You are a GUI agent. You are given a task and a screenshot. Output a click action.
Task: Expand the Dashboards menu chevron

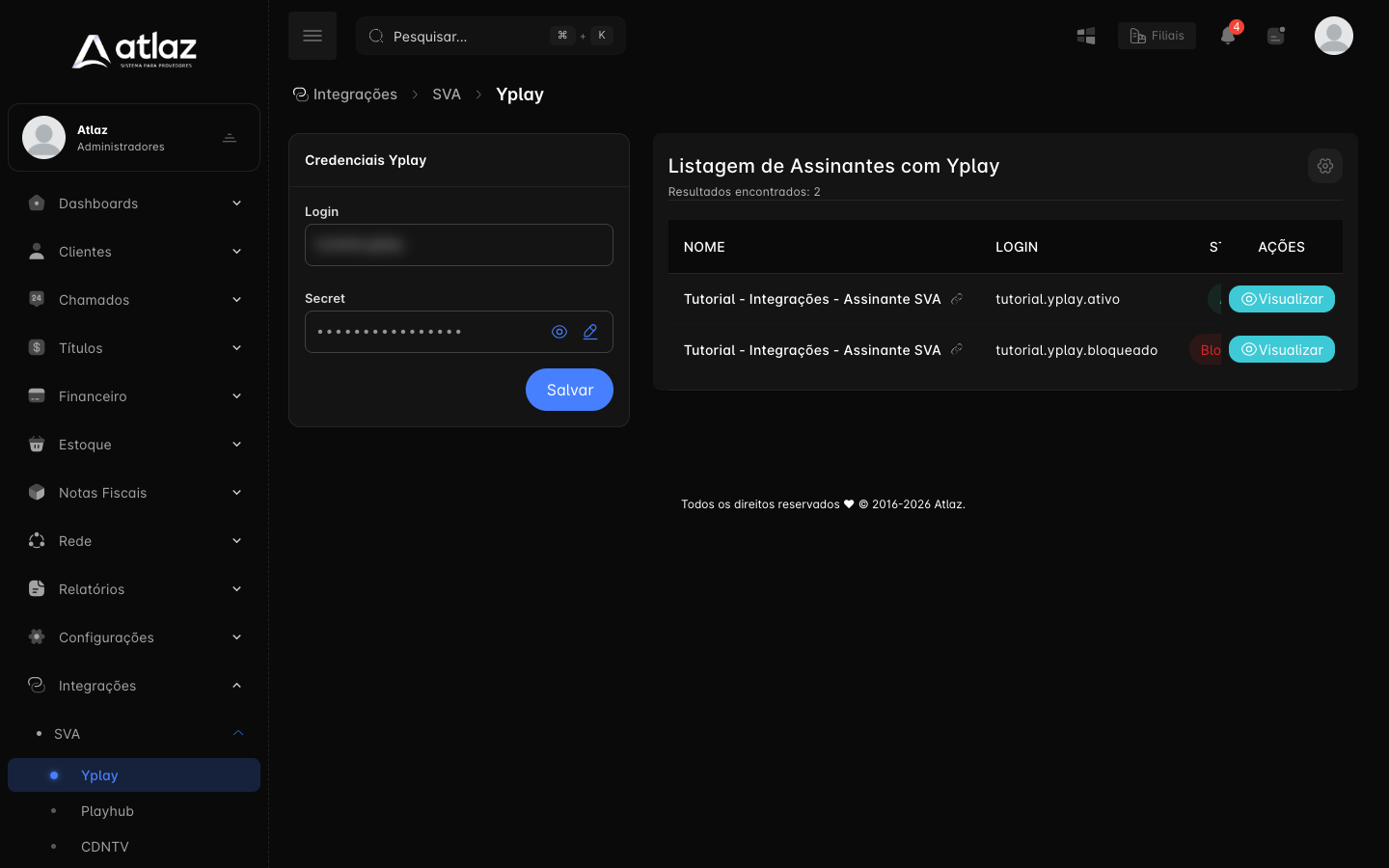pos(236,203)
